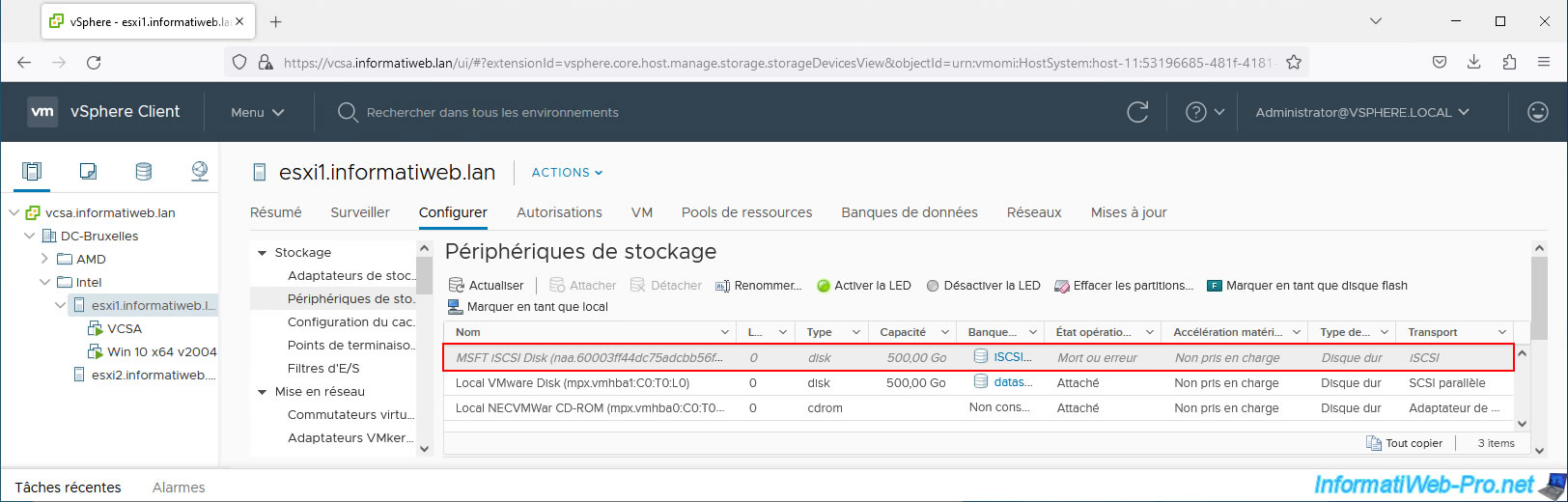Open the Transport column filter dropdown
The height and width of the screenshot is (502, 1568).
[x=1501, y=332]
